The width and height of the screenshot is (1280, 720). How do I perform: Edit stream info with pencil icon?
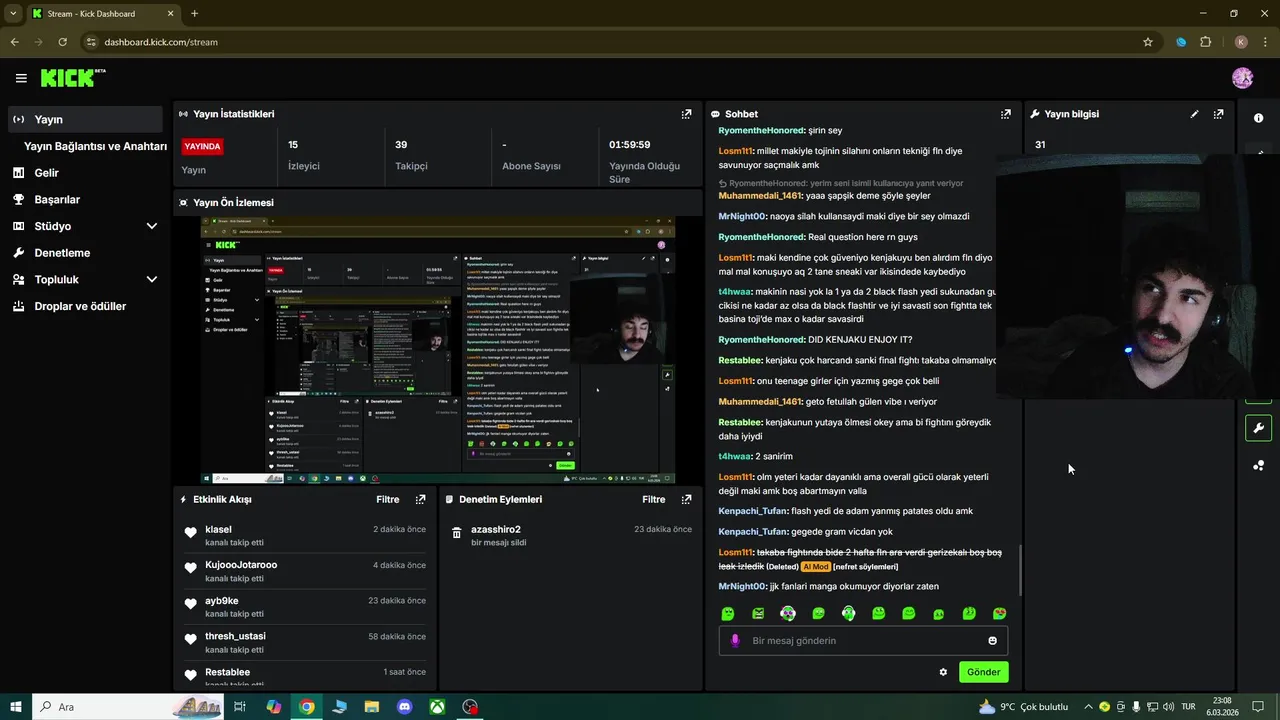coord(1194,114)
